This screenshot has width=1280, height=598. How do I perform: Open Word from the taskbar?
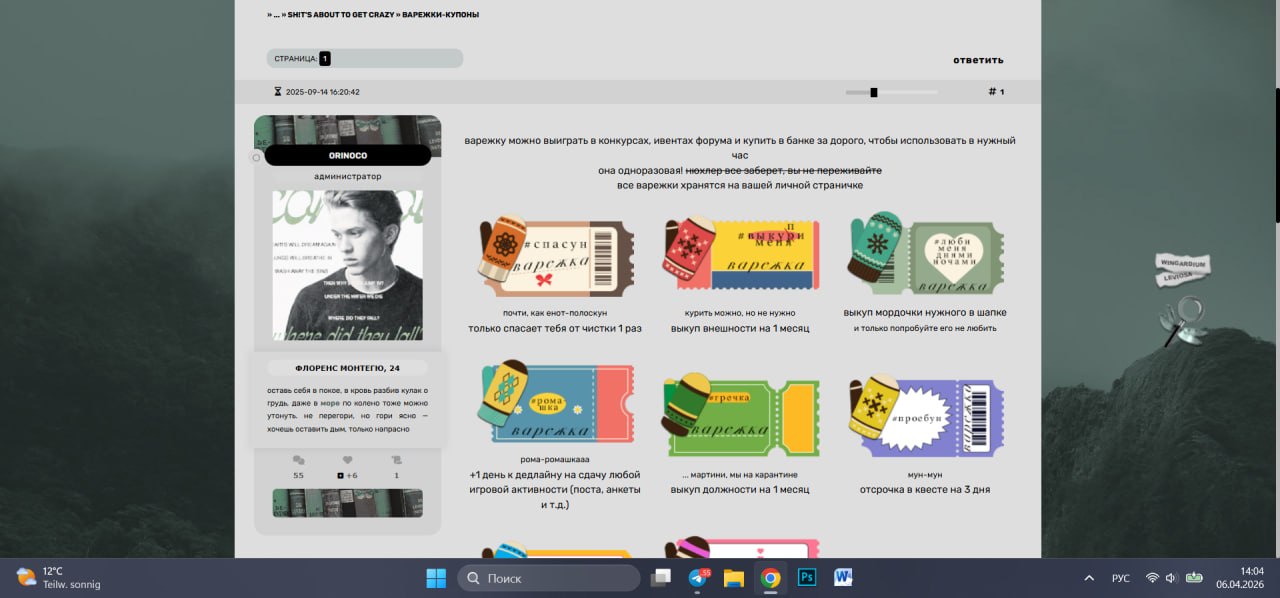[x=842, y=577]
